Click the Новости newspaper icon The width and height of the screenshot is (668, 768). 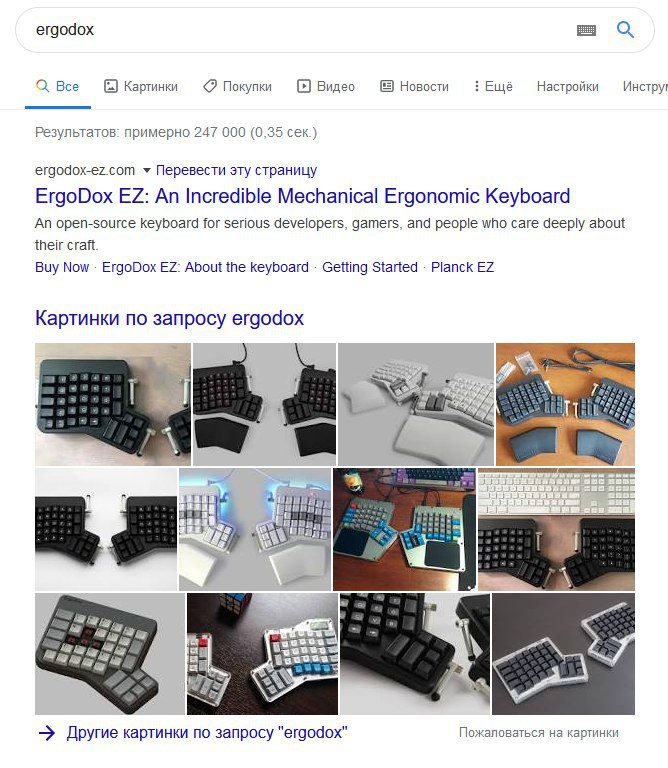(387, 86)
